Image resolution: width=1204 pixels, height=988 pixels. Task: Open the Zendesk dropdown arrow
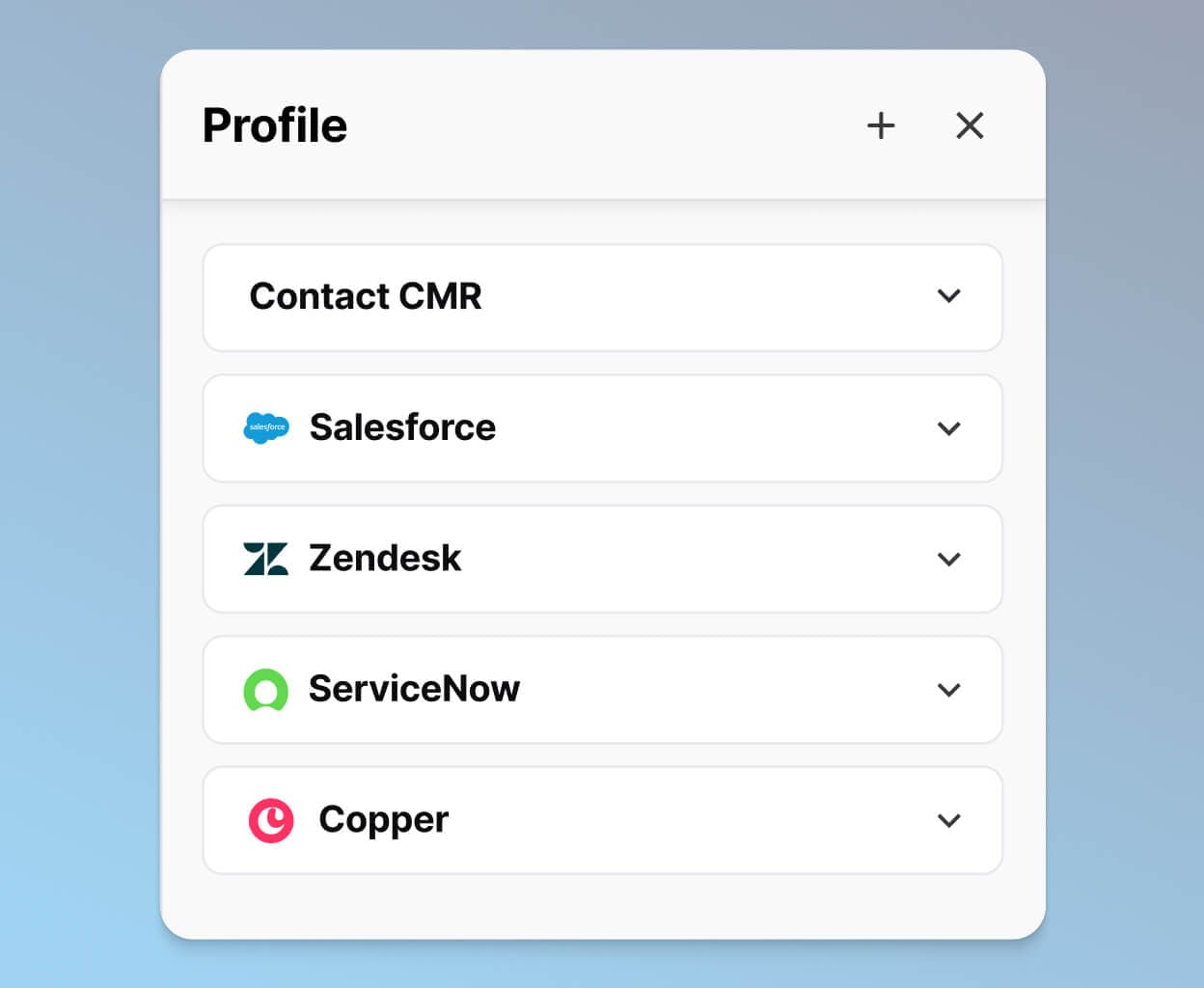(949, 559)
